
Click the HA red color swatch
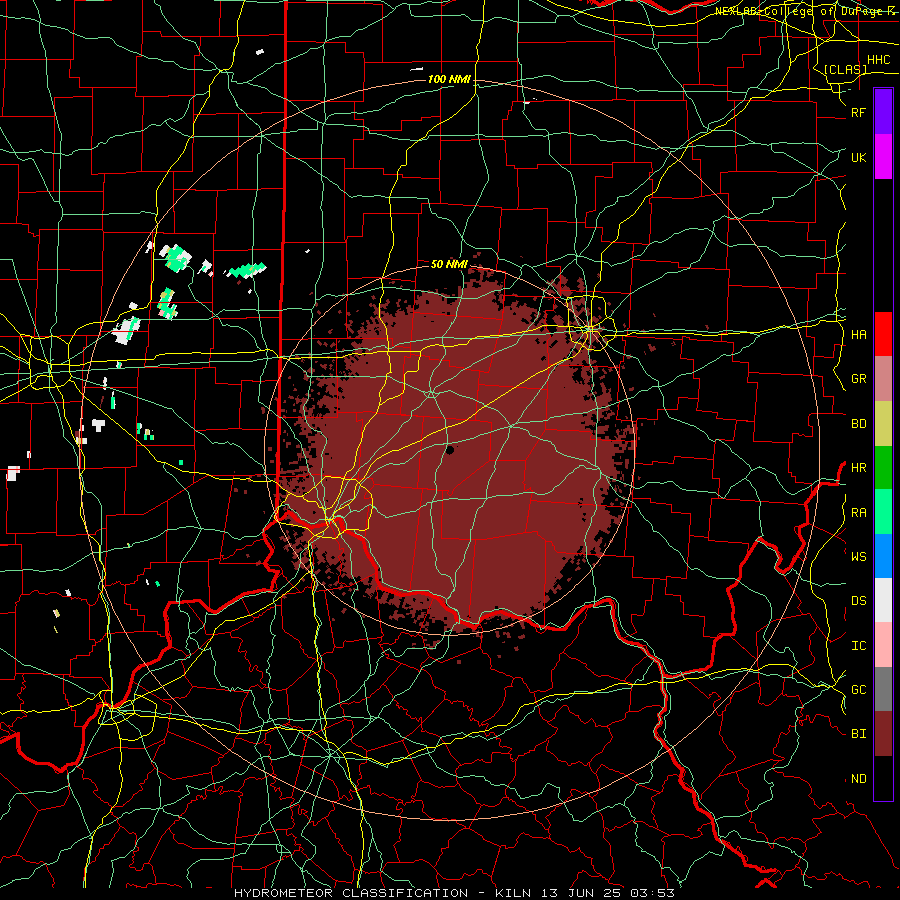click(x=883, y=334)
